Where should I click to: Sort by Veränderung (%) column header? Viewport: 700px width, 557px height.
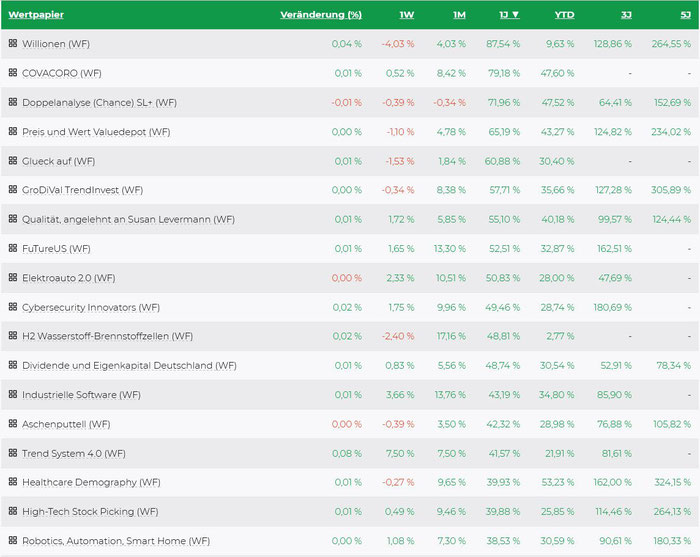coord(321,15)
